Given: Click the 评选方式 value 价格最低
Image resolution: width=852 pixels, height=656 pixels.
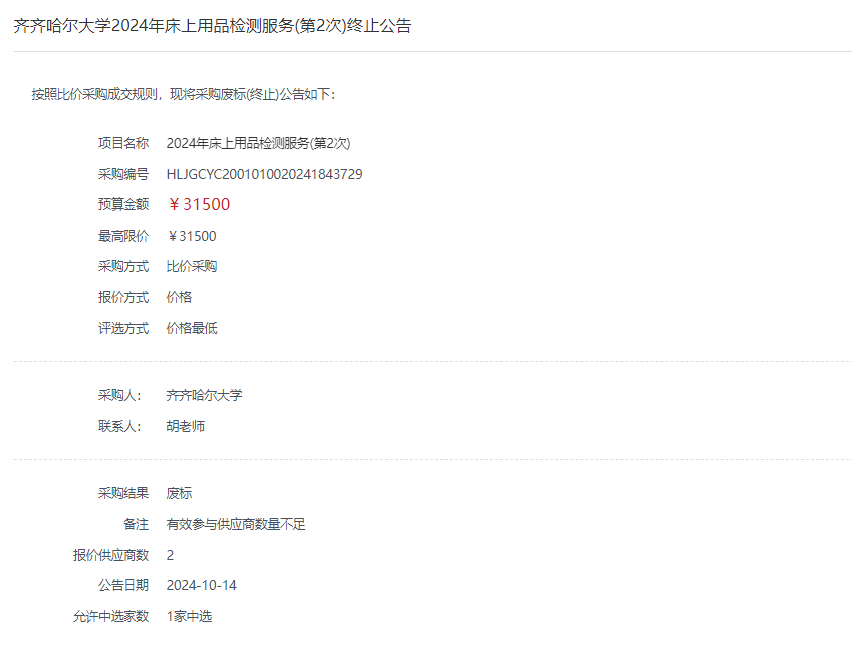Looking at the screenshot, I should 191,328.
